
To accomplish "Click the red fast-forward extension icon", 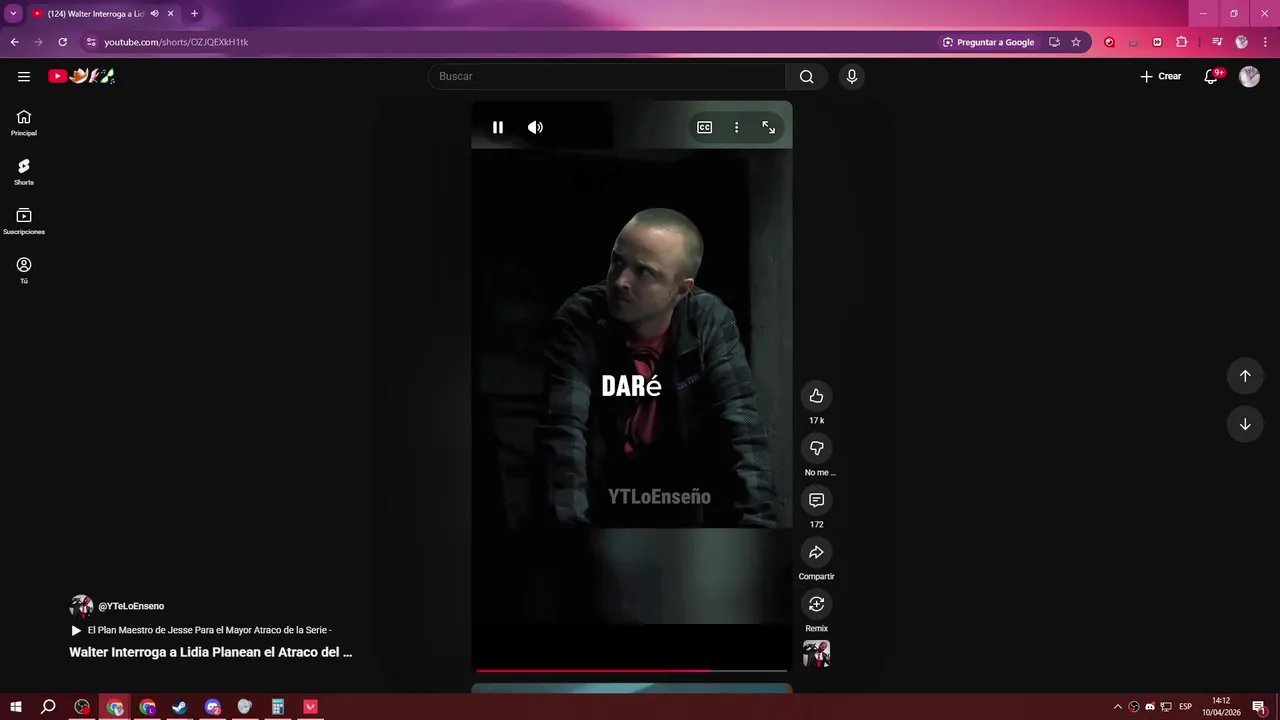I will (1157, 42).
